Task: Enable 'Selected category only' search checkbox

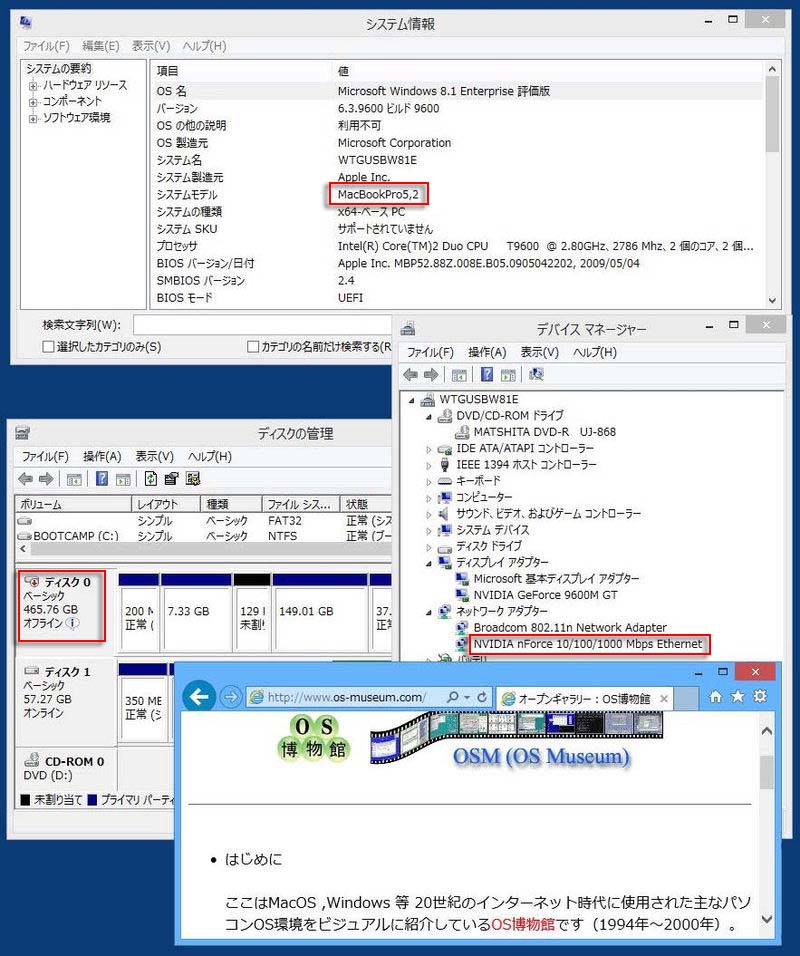Action: coord(48,346)
